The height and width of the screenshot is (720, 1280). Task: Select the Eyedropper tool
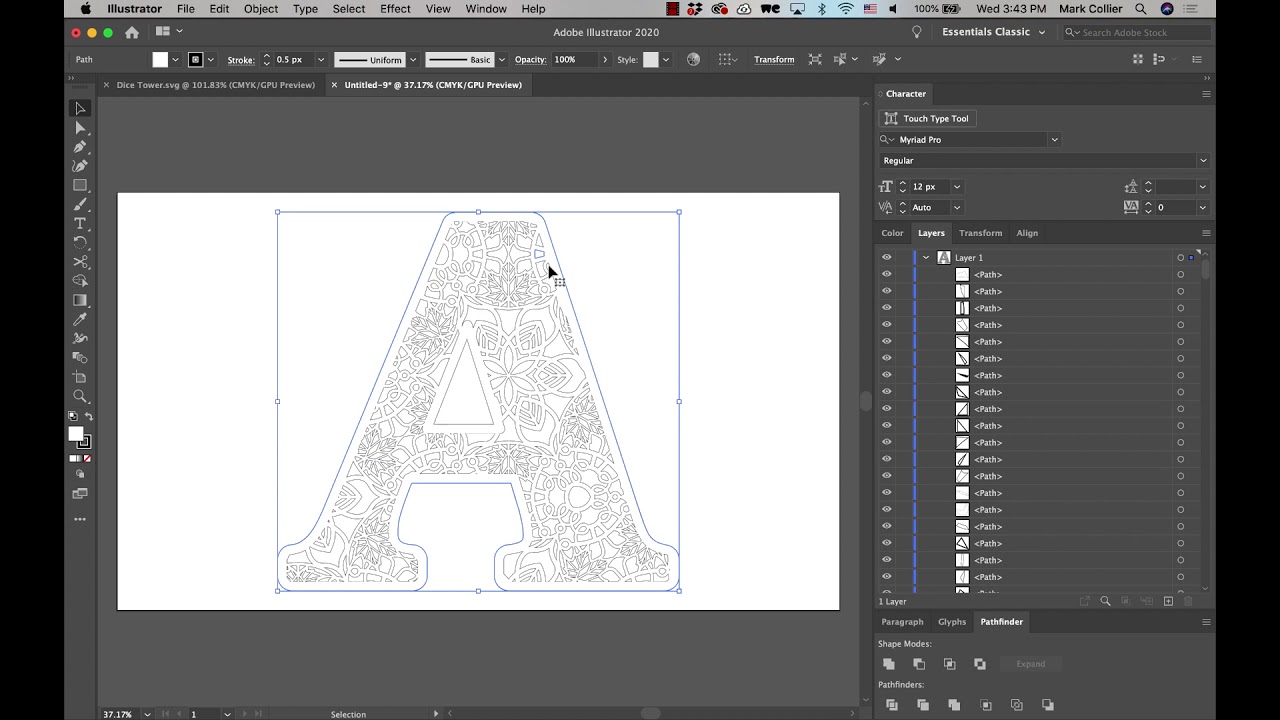click(x=80, y=319)
